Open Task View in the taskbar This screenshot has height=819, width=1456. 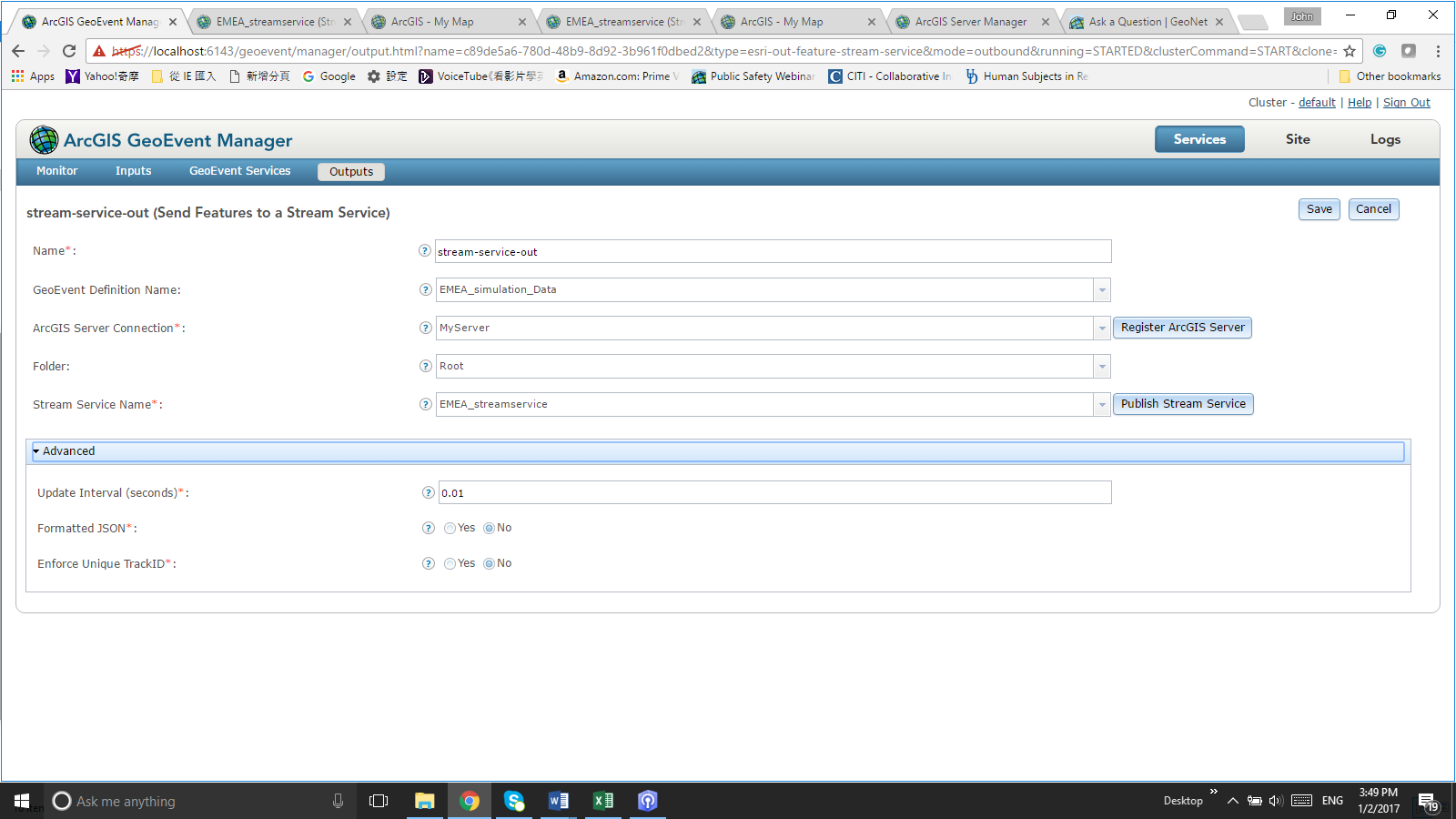tap(379, 801)
